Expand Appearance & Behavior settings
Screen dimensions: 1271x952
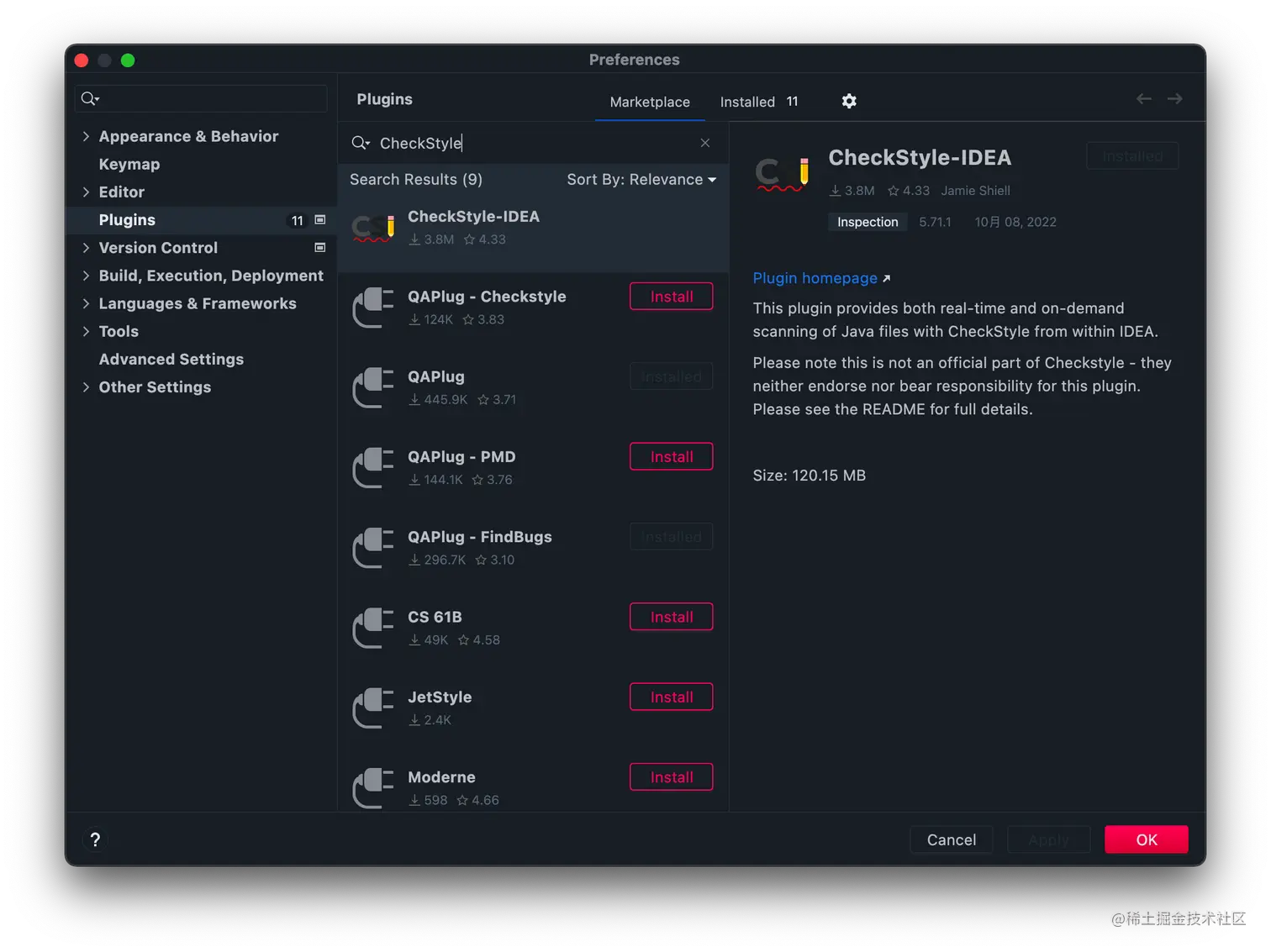[86, 136]
